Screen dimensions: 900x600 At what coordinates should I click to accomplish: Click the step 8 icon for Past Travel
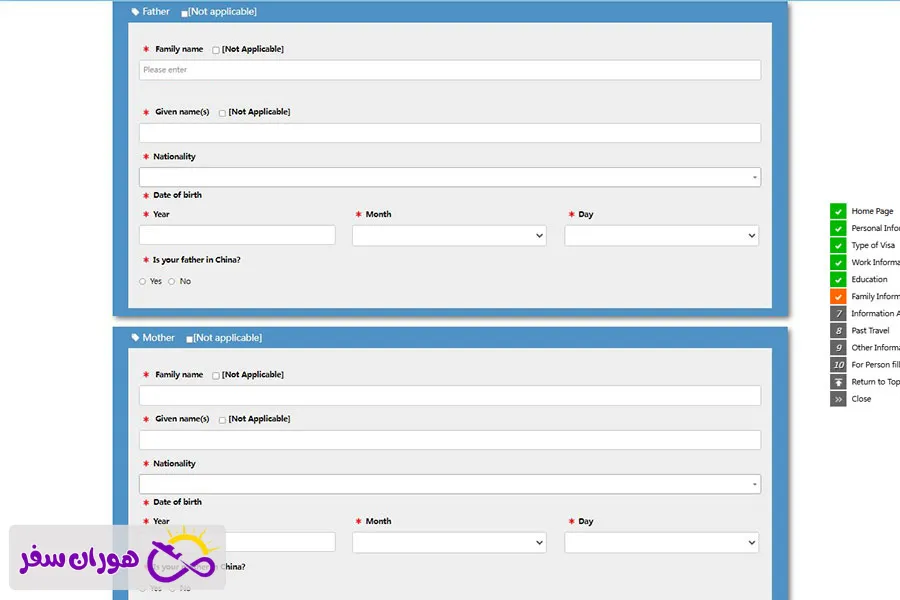[838, 330]
